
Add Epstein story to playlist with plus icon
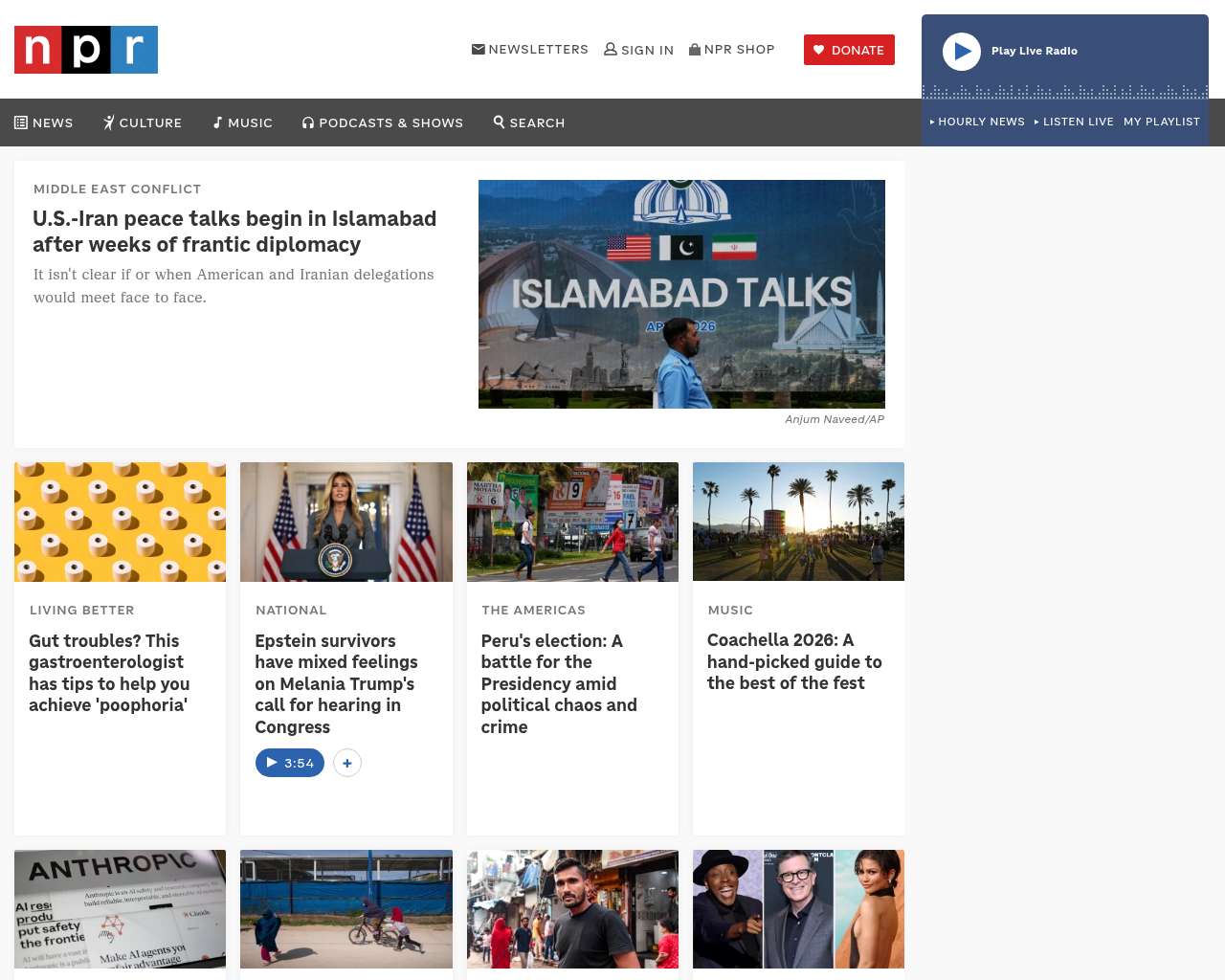point(347,763)
